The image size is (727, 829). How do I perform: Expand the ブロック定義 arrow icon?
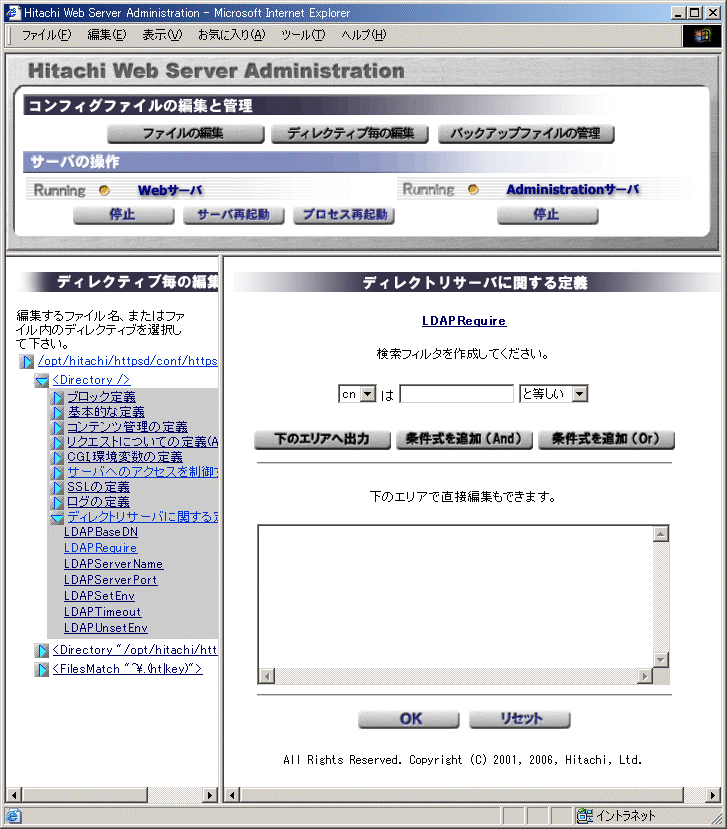(57, 398)
